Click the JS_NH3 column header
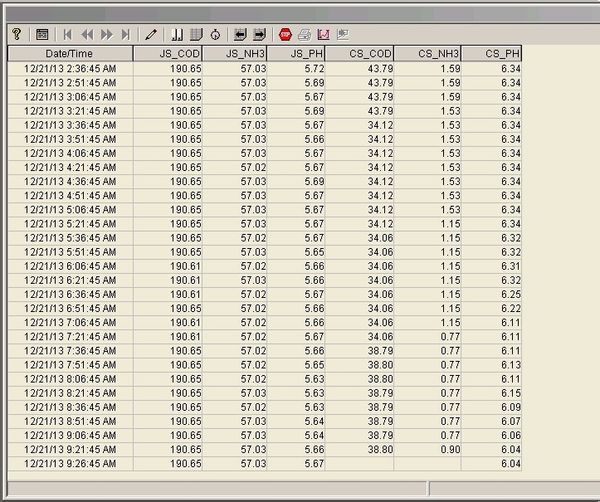 tap(235, 54)
